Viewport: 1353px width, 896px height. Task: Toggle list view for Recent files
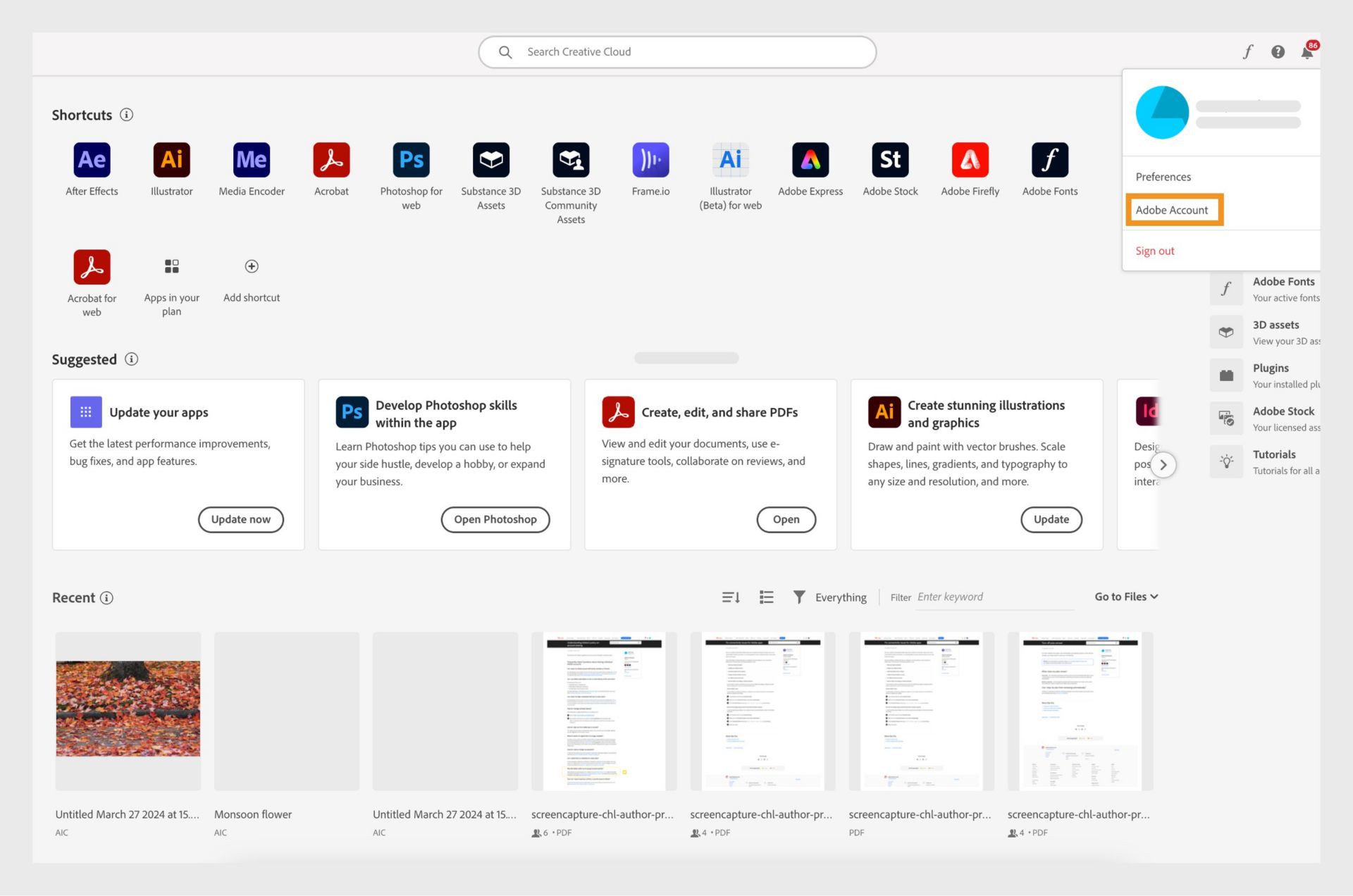pos(765,597)
